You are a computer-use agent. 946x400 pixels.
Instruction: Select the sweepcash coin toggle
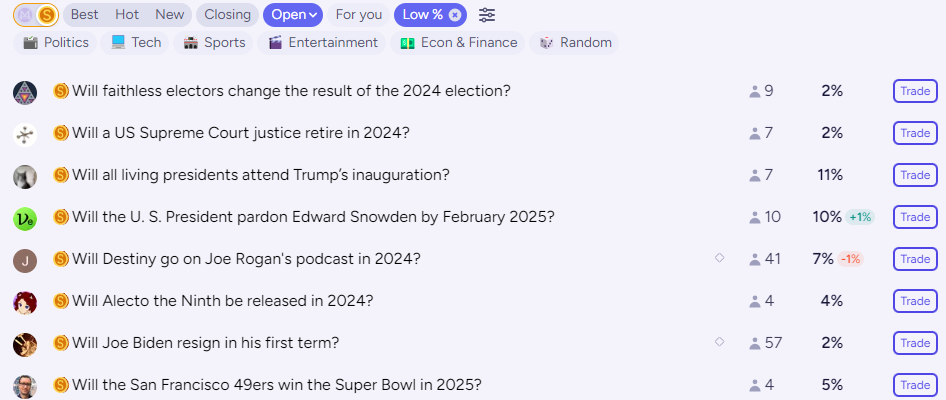click(x=46, y=15)
